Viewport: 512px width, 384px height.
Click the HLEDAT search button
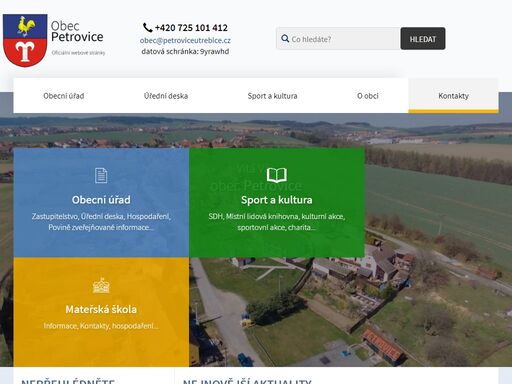pyautogui.click(x=423, y=39)
